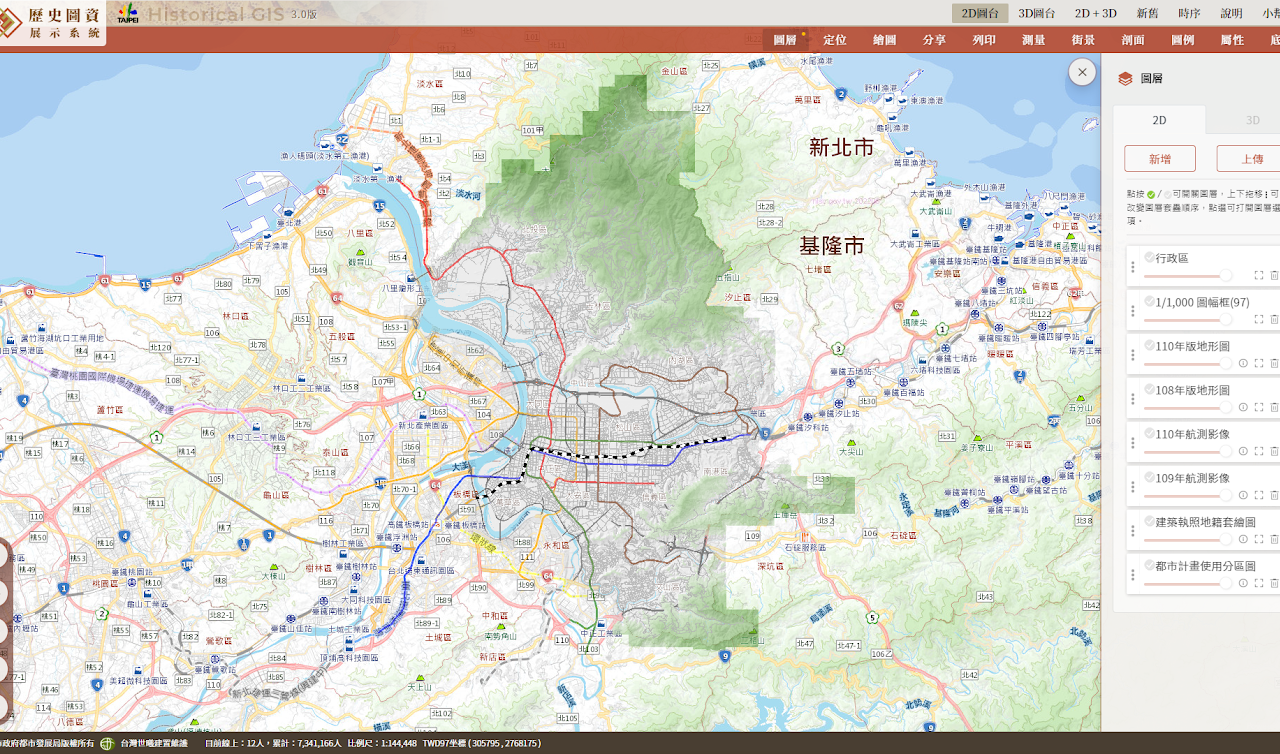Toggle visibility of 110年版地形圖 layer
This screenshot has height=754, width=1280.
click(1149, 345)
